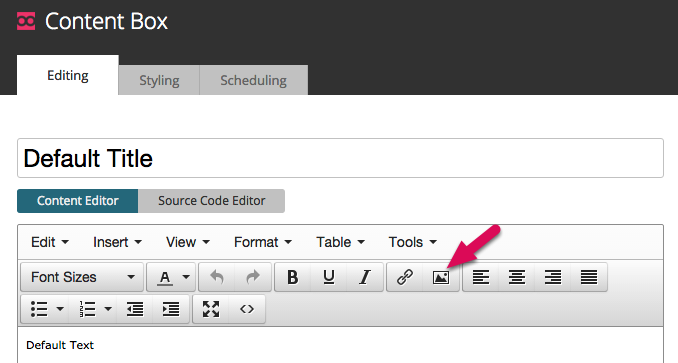
Task: Open the Insert menu
Action: pyautogui.click(x=118, y=242)
